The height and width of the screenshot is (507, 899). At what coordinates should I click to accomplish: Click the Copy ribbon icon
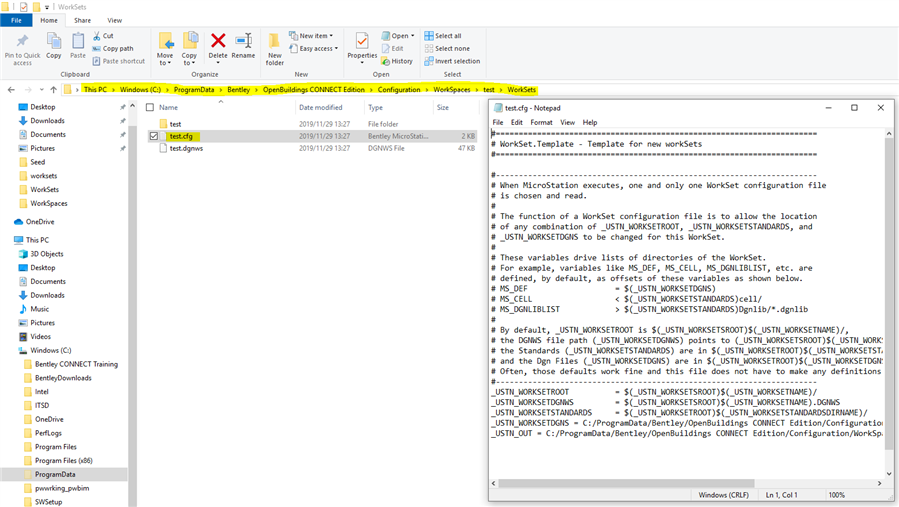point(54,41)
